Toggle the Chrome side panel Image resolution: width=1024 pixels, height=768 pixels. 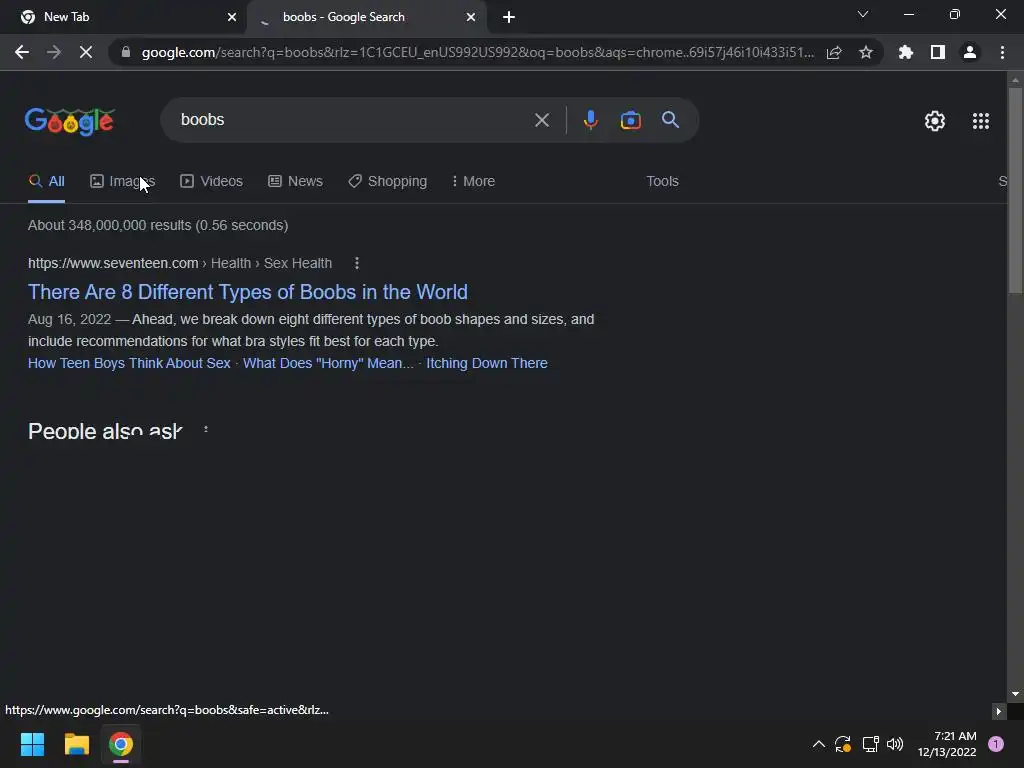(x=938, y=52)
